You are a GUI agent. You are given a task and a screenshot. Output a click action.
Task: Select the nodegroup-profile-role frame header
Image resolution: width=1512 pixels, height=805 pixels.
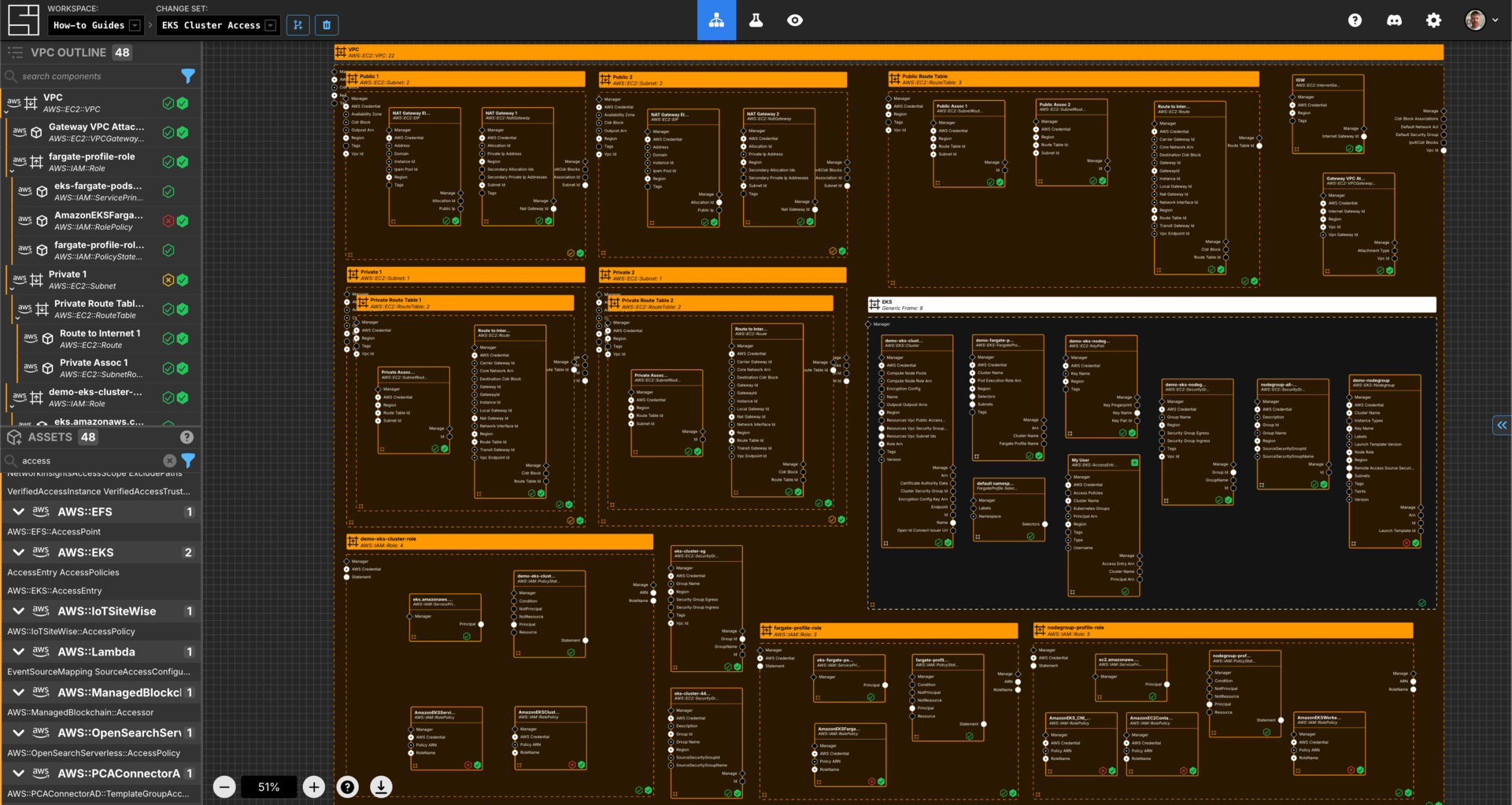coord(1223,630)
